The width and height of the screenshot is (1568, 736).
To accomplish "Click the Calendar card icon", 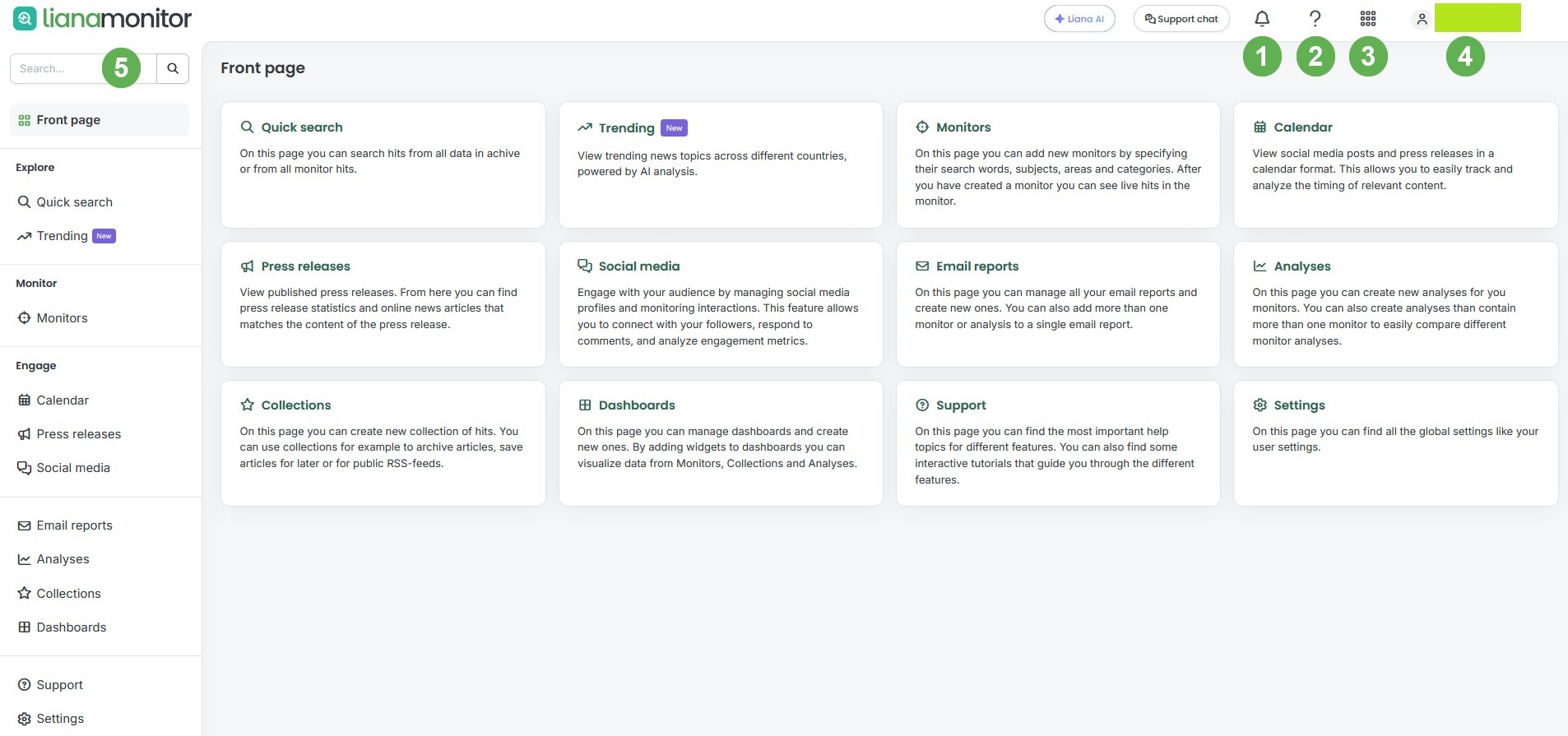I will pos(1260,127).
